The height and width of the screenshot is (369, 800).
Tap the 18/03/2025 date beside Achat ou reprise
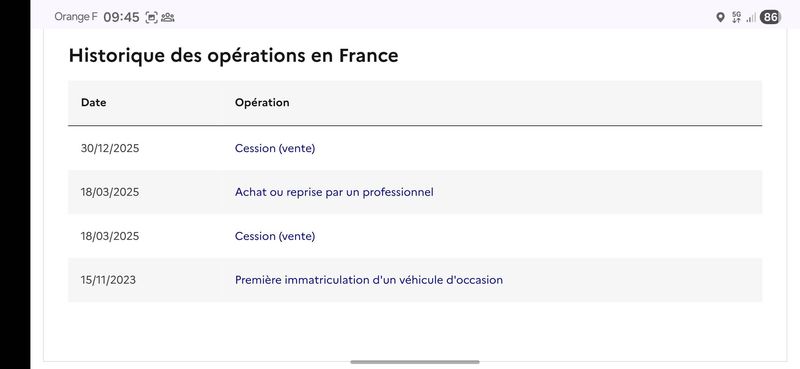pos(110,192)
